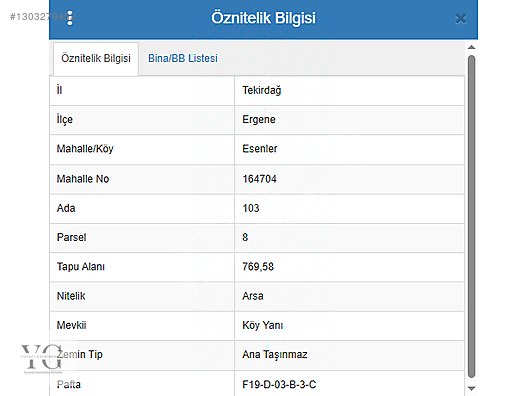Image resolution: width=528 pixels, height=396 pixels.
Task: Click the Nitelik label cell
Action: pos(142,296)
